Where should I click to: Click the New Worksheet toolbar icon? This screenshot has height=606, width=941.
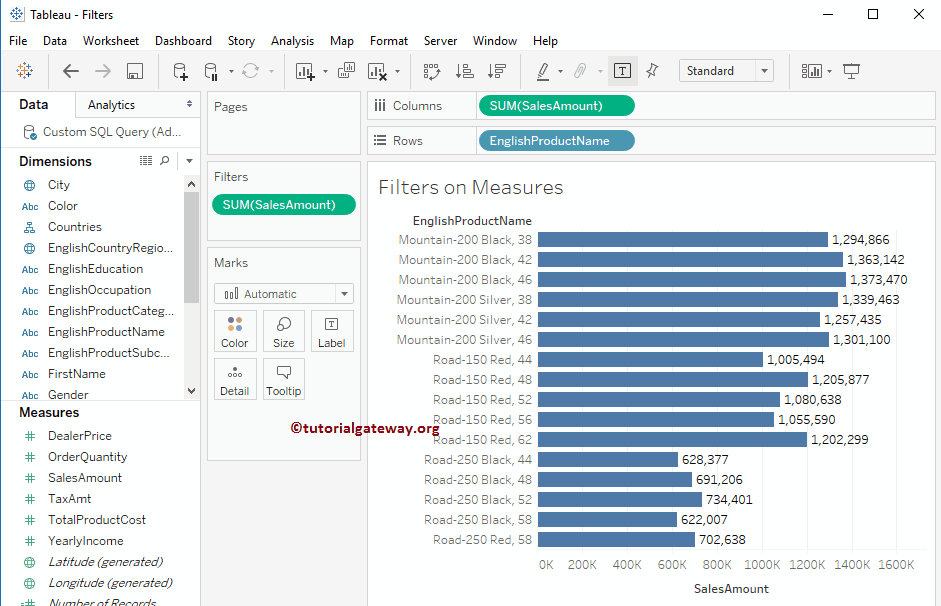305,71
